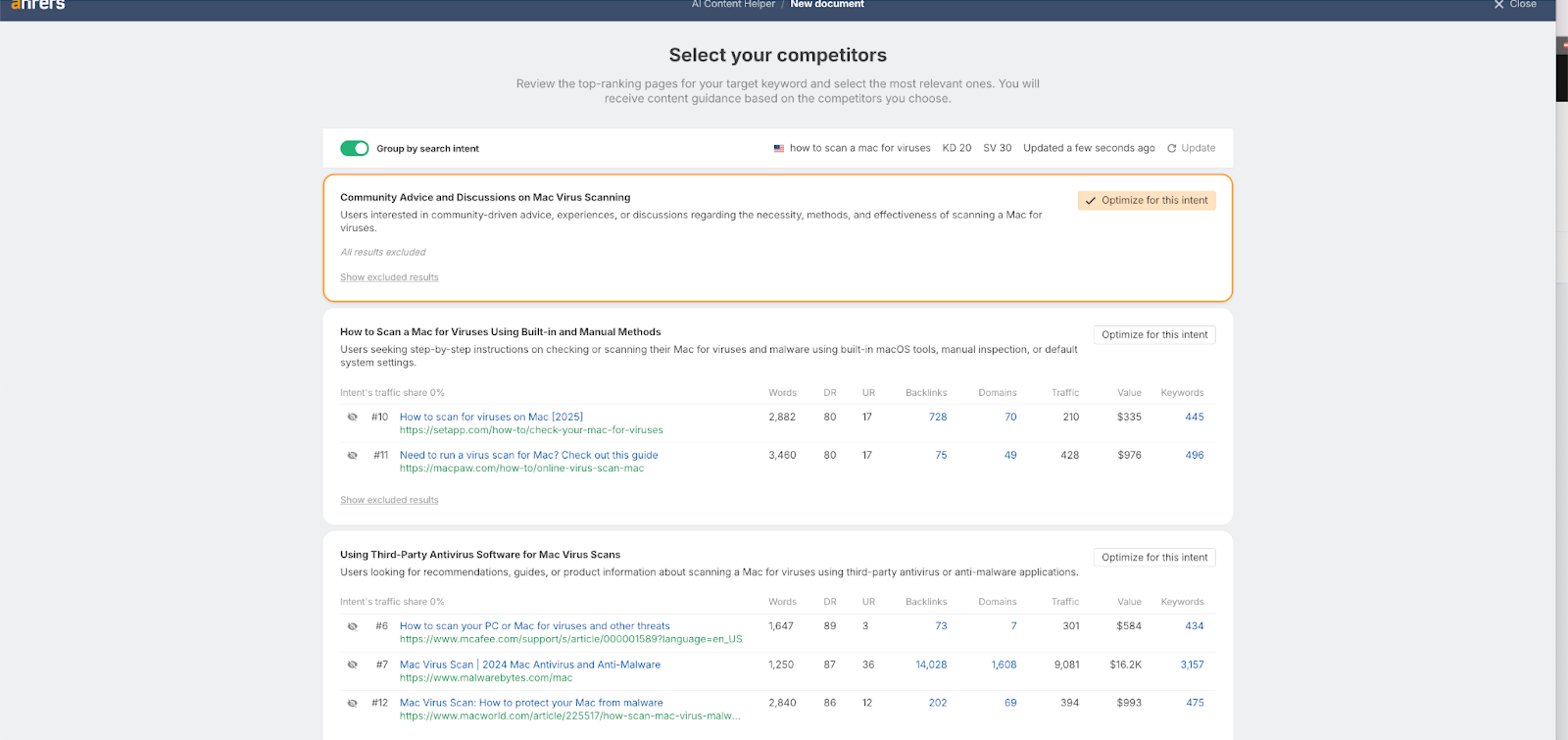The height and width of the screenshot is (740, 1568).
Task: Click domains value 1,608 for malwarebytes
Action: pos(1004,665)
